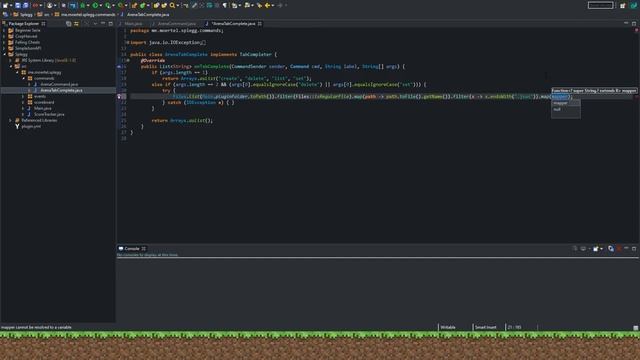This screenshot has height=360, width=640.
Task: Expand the Referenced Libraries node
Action: (11, 120)
